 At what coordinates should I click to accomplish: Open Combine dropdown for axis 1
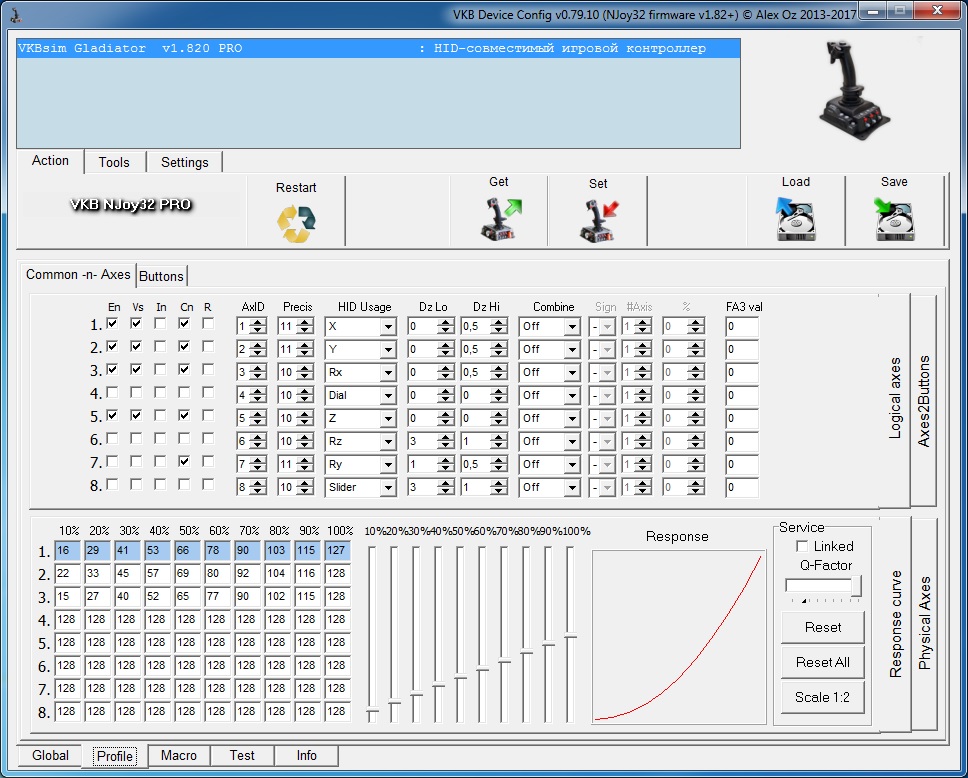tap(572, 327)
